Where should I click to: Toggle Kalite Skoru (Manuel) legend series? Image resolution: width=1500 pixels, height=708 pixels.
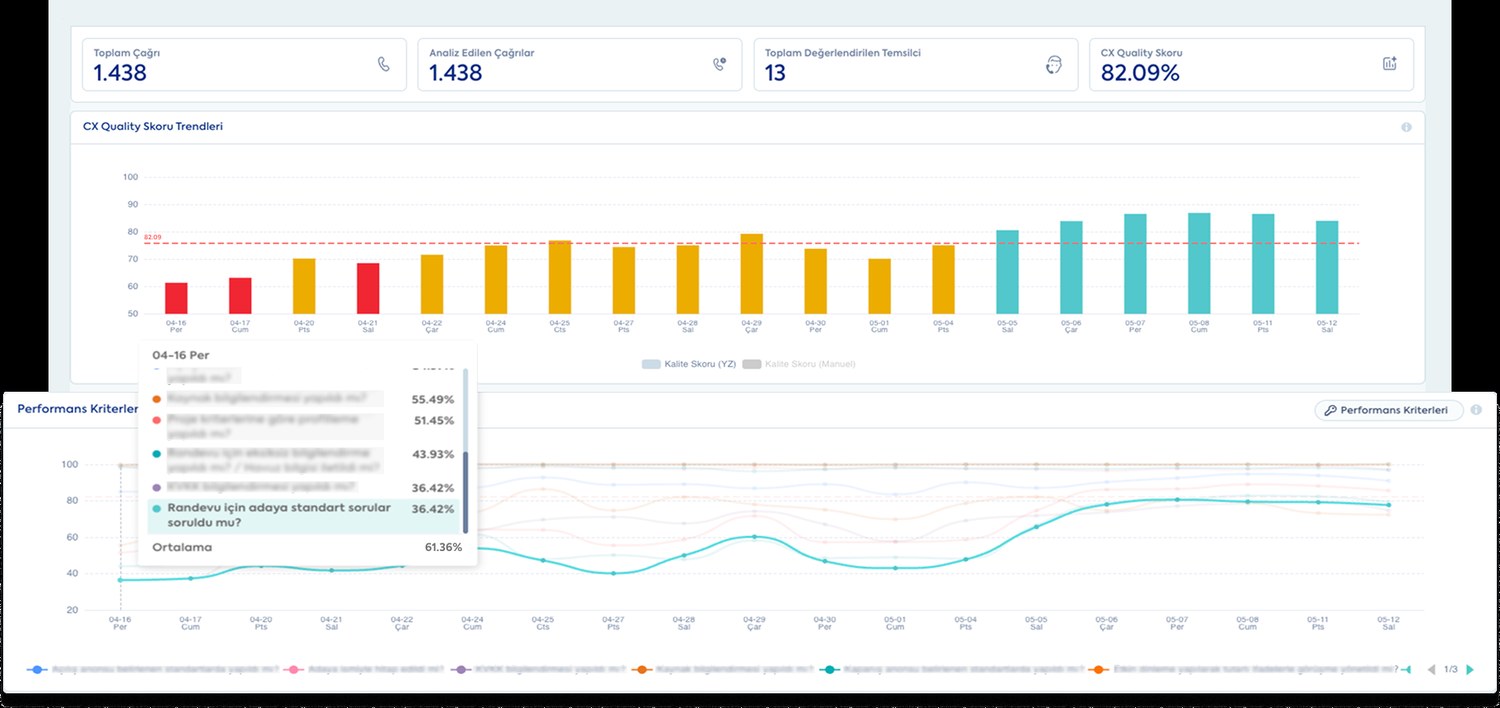point(799,364)
